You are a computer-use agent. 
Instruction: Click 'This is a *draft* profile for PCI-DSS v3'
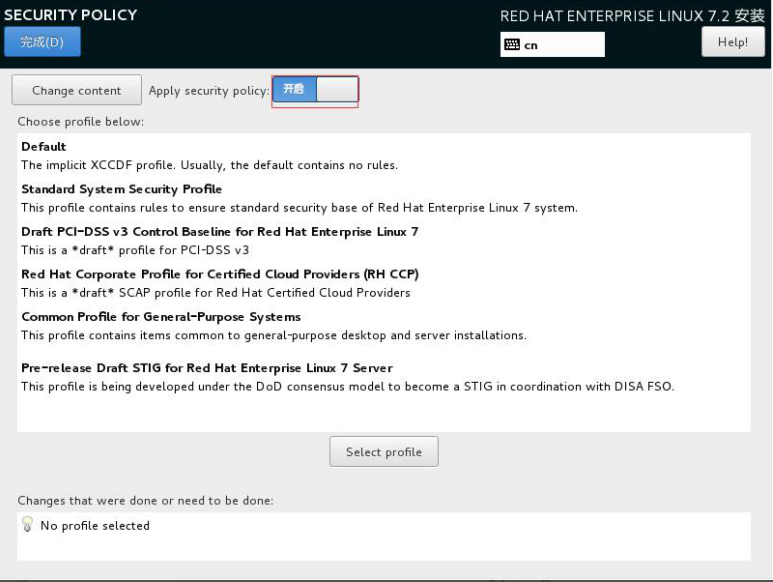click(x=135, y=250)
